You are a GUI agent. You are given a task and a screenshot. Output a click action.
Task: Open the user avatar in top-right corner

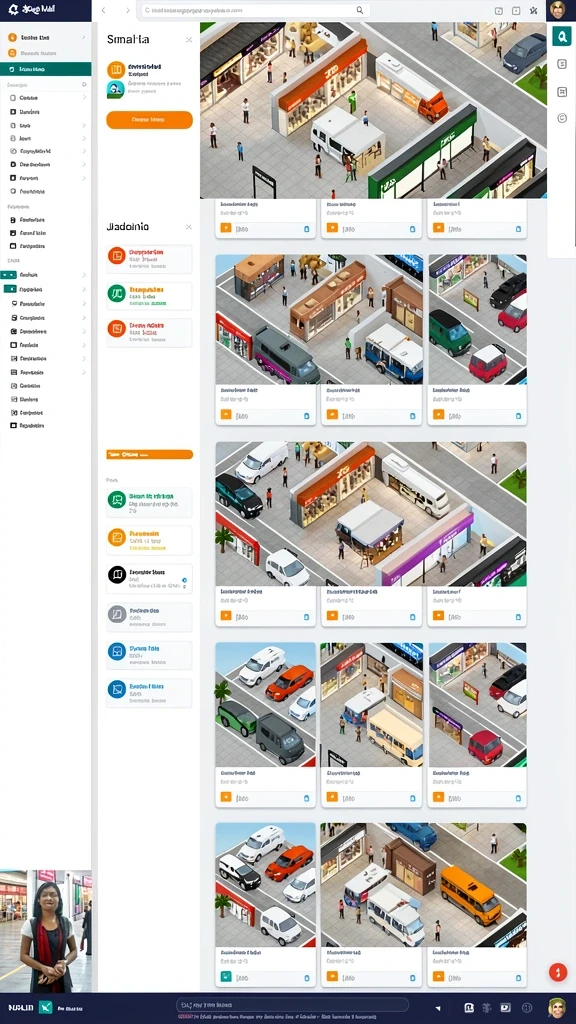pos(557,10)
